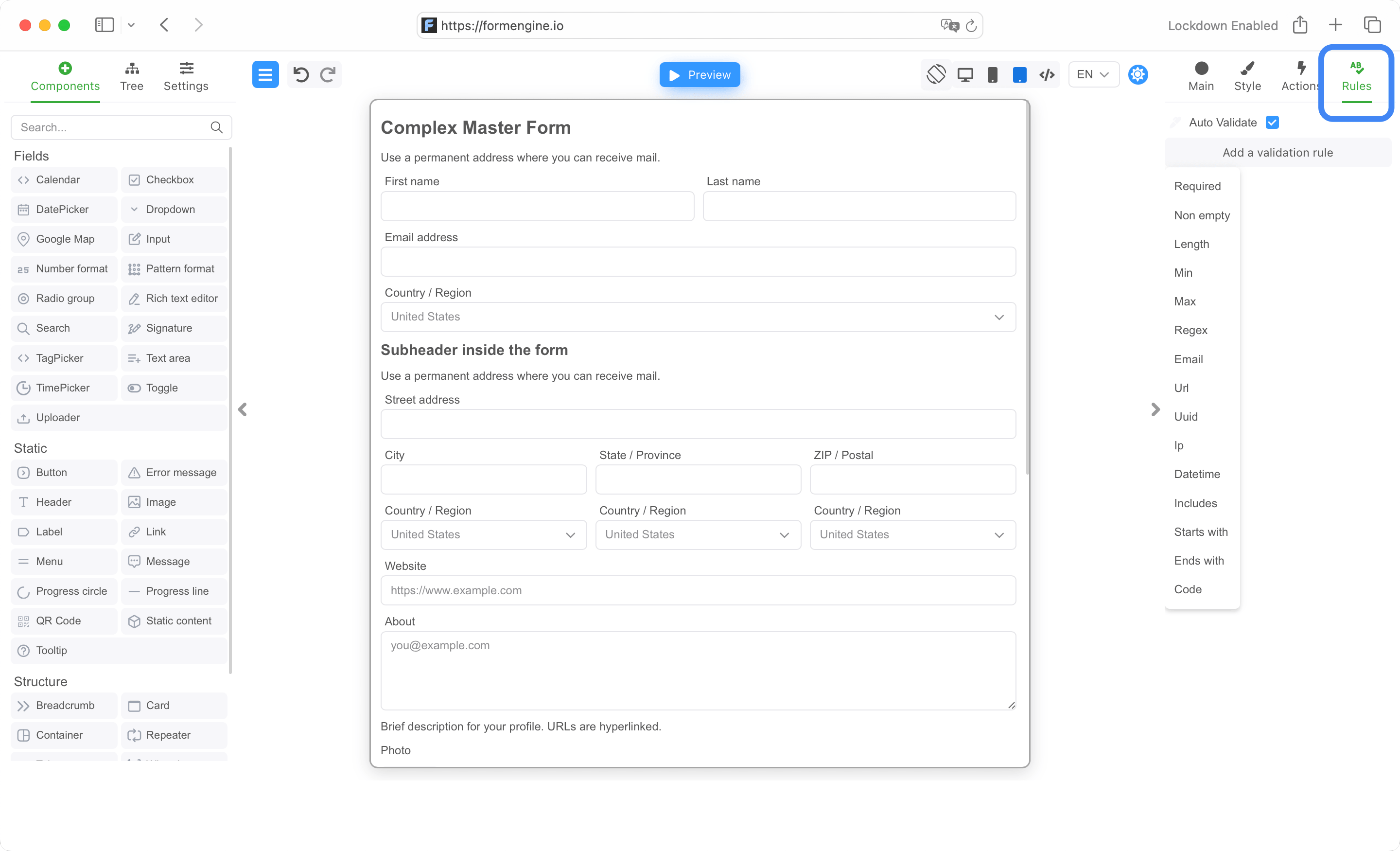This screenshot has width=1400, height=851.
Task: Add the Google Map component
Action: click(64, 239)
